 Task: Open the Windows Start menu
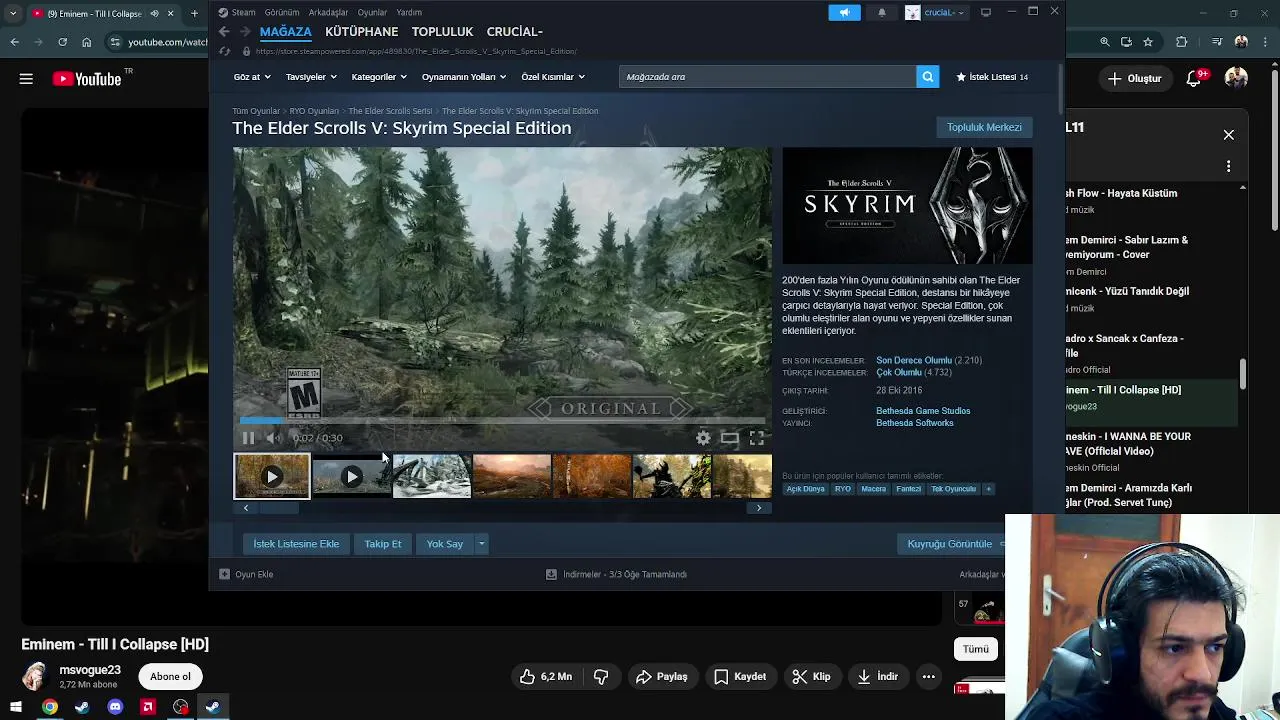pos(16,707)
